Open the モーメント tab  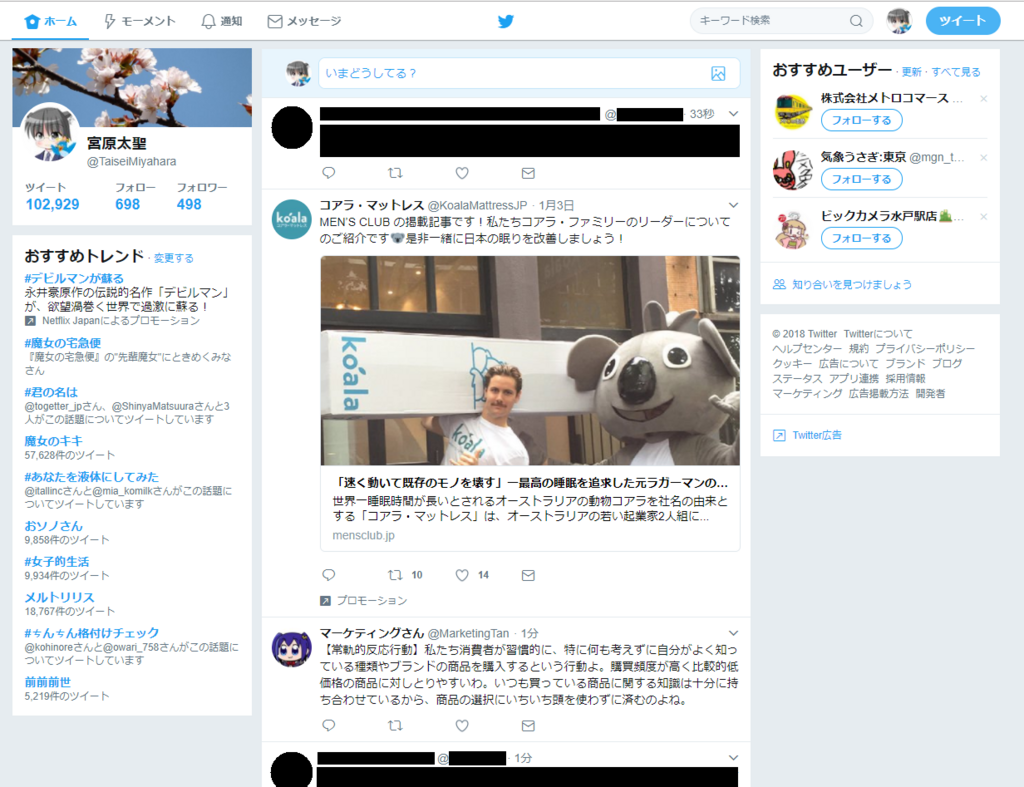click(x=140, y=22)
